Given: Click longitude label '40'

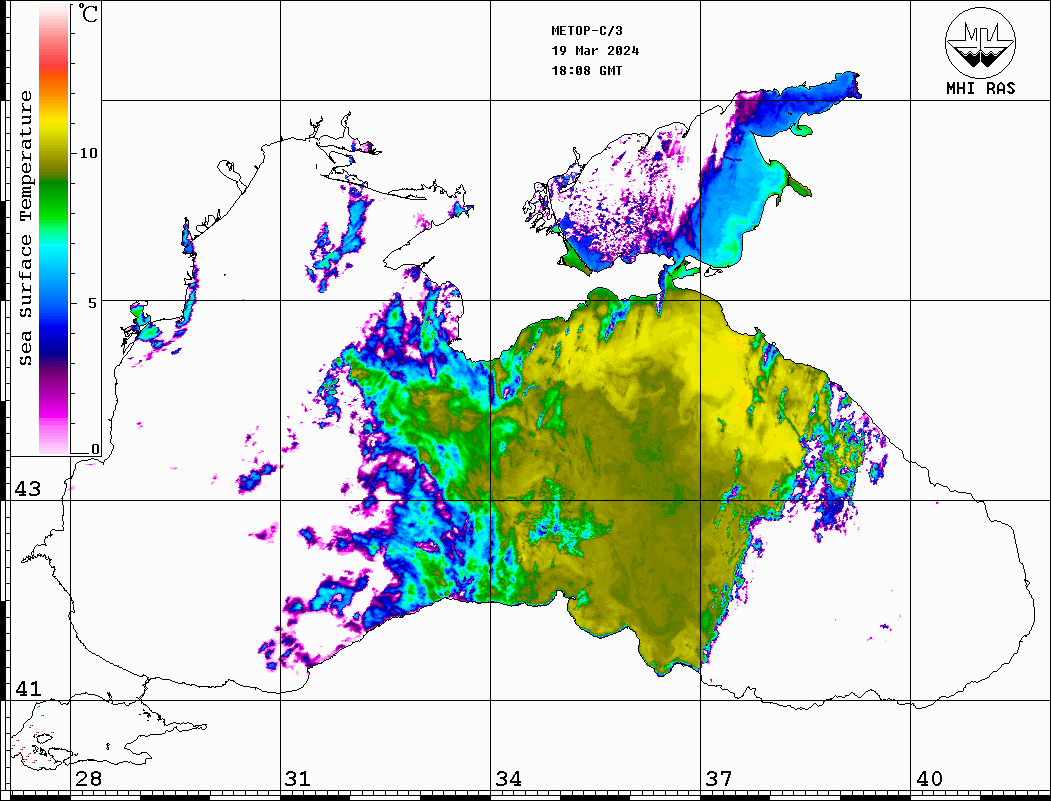Looking at the screenshot, I should 929,779.
